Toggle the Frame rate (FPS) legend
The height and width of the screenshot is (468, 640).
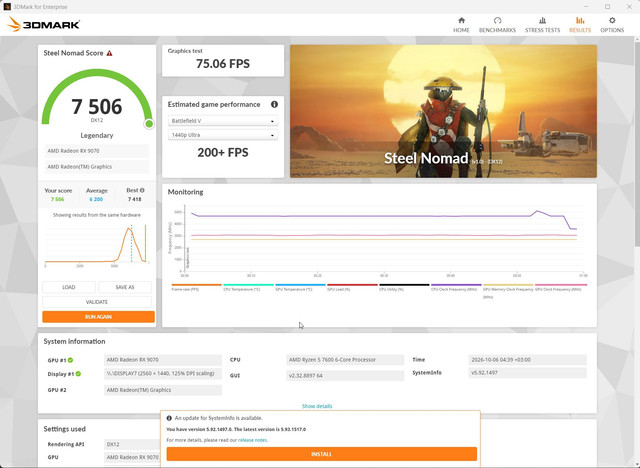tap(196, 287)
